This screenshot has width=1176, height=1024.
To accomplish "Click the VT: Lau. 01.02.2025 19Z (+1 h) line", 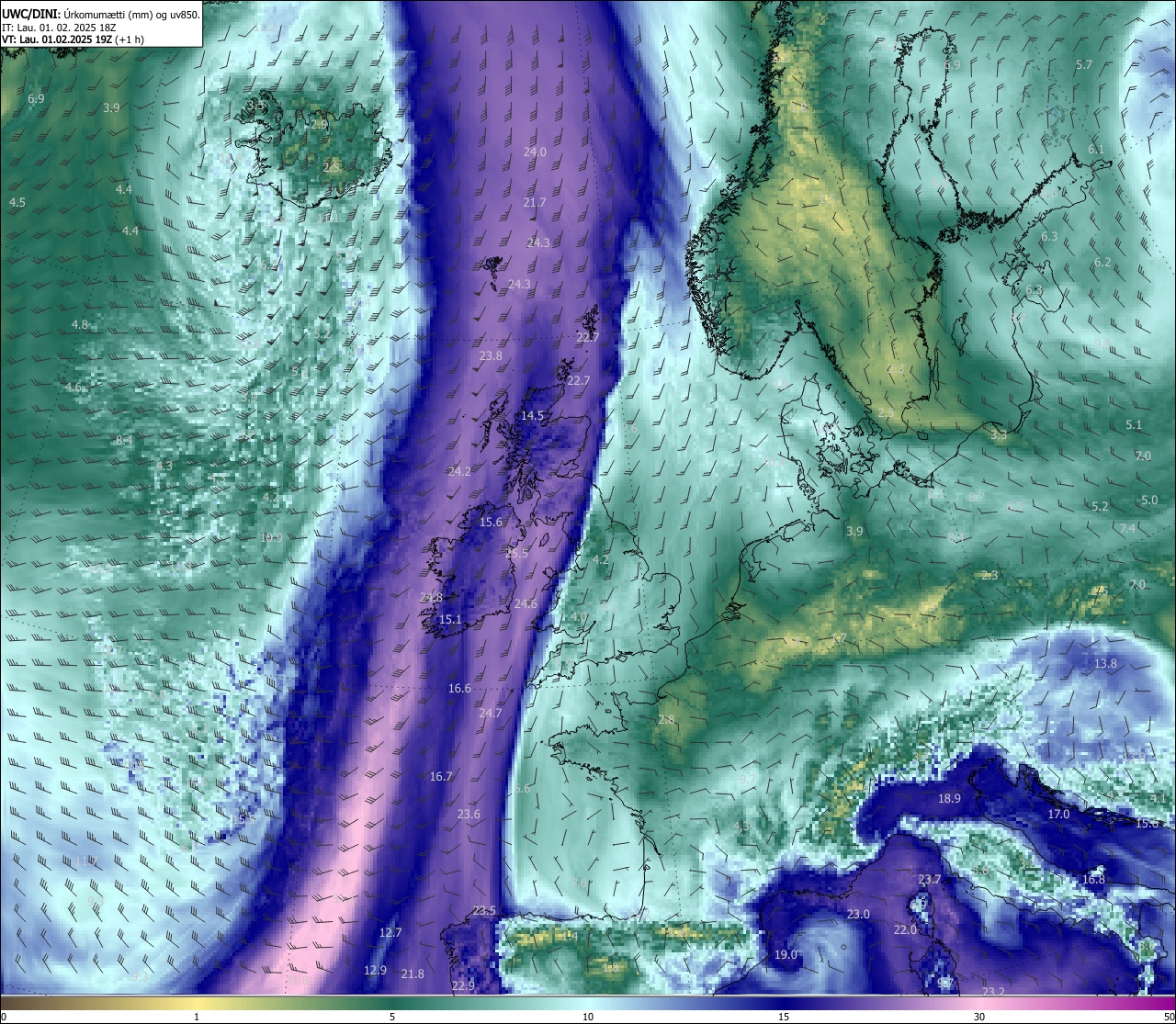I will pos(73,39).
